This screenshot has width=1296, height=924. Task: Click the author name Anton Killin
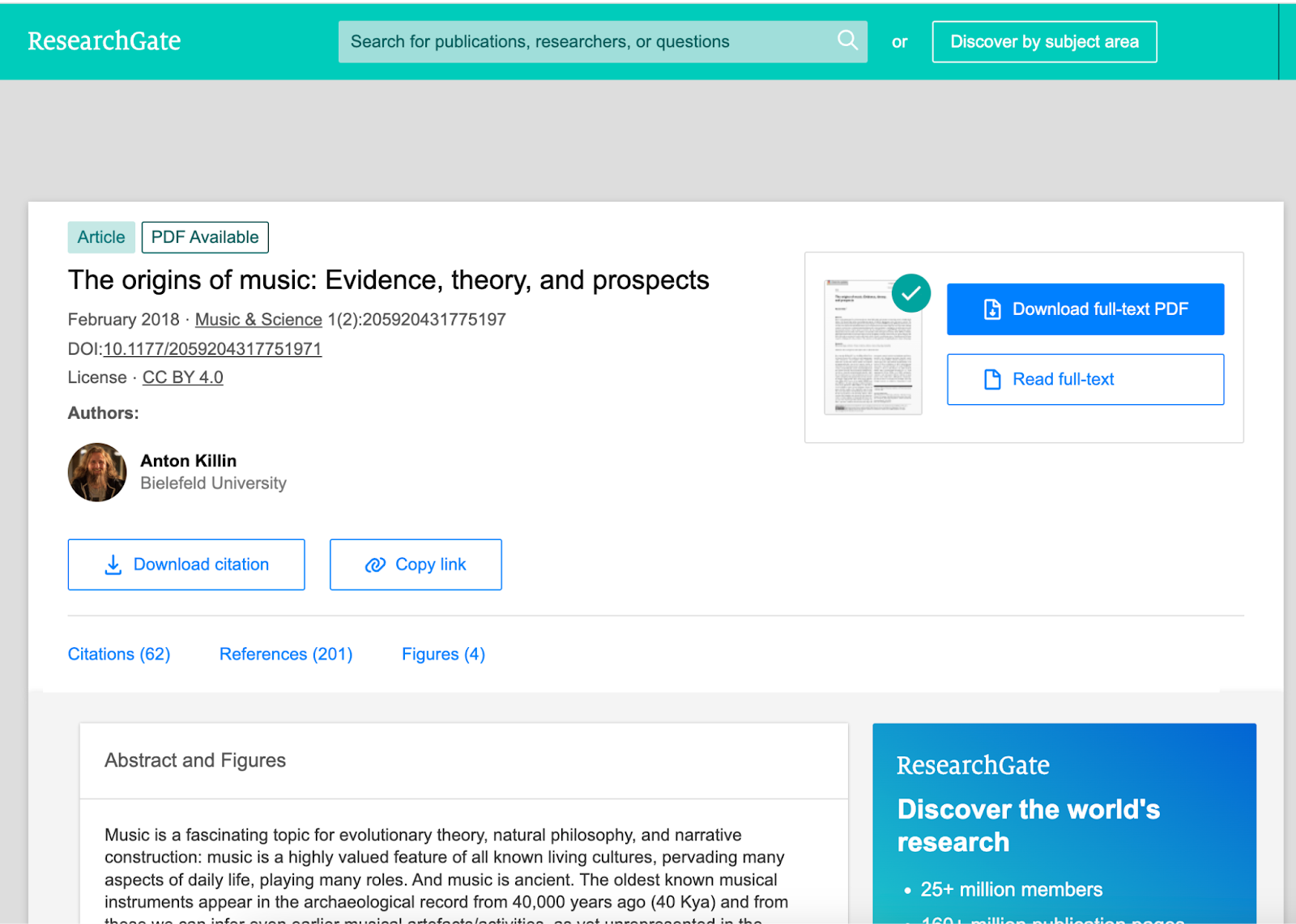(x=189, y=461)
